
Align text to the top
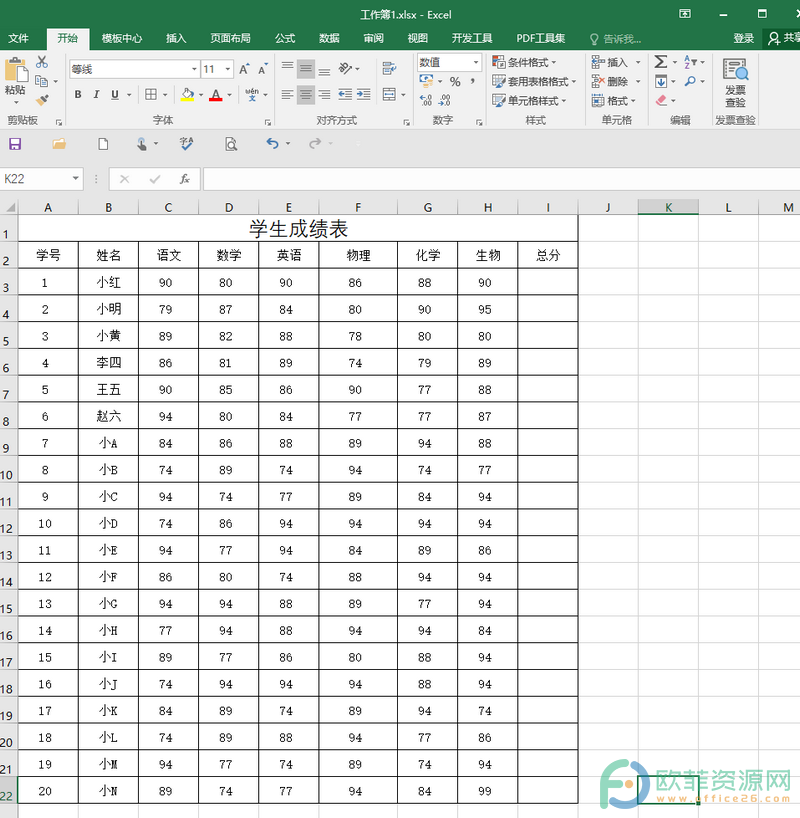pos(287,67)
